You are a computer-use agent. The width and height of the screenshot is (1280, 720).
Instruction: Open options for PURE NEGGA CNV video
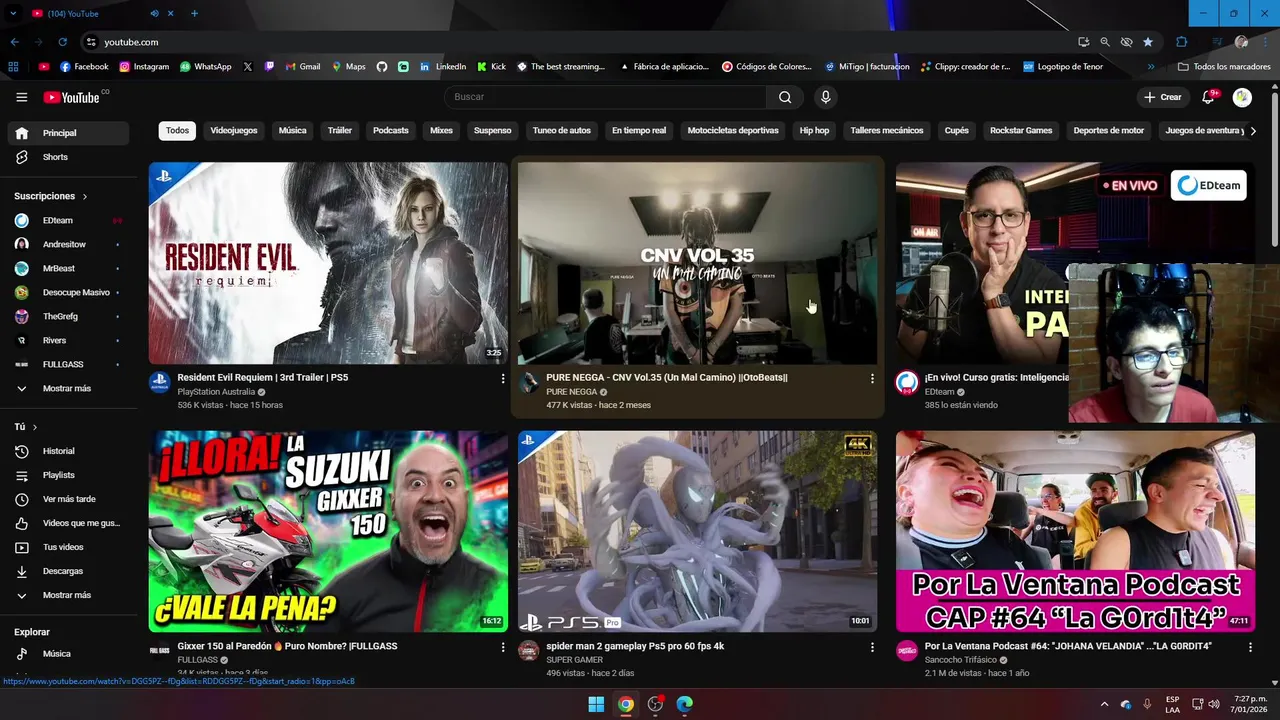click(872, 379)
